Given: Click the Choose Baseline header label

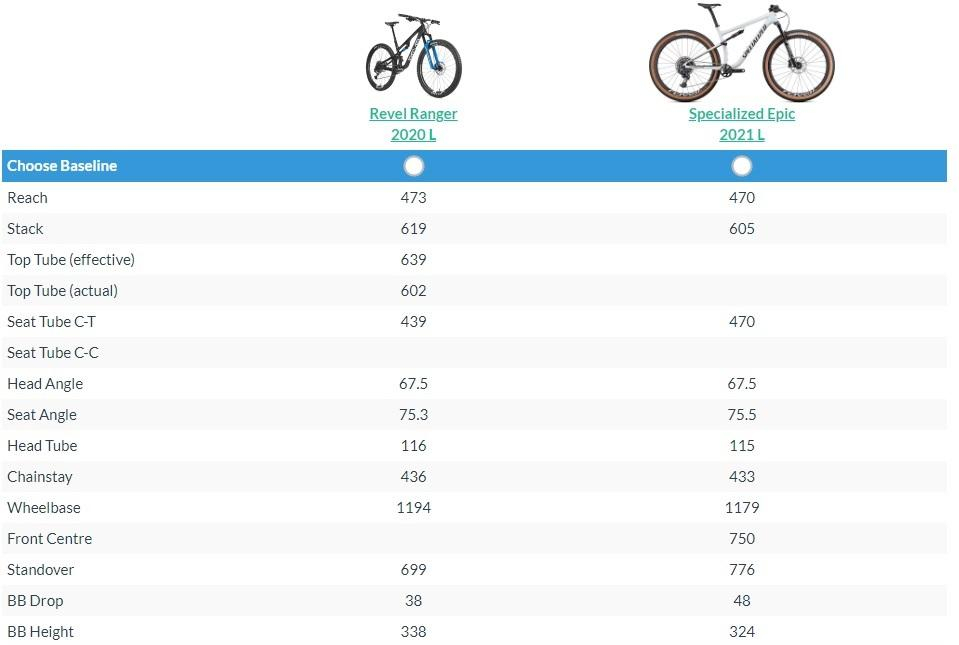Looking at the screenshot, I should [62, 166].
